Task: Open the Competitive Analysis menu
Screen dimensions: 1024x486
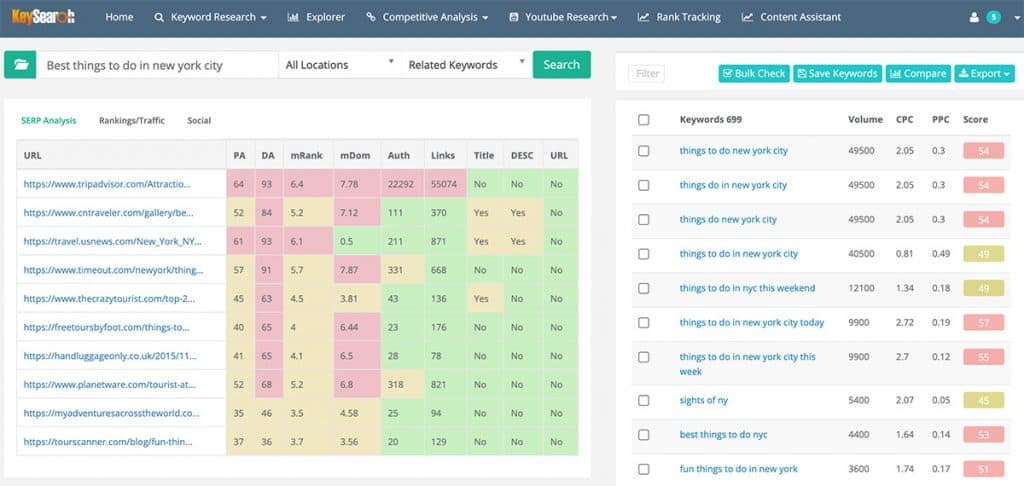Action: pos(428,18)
